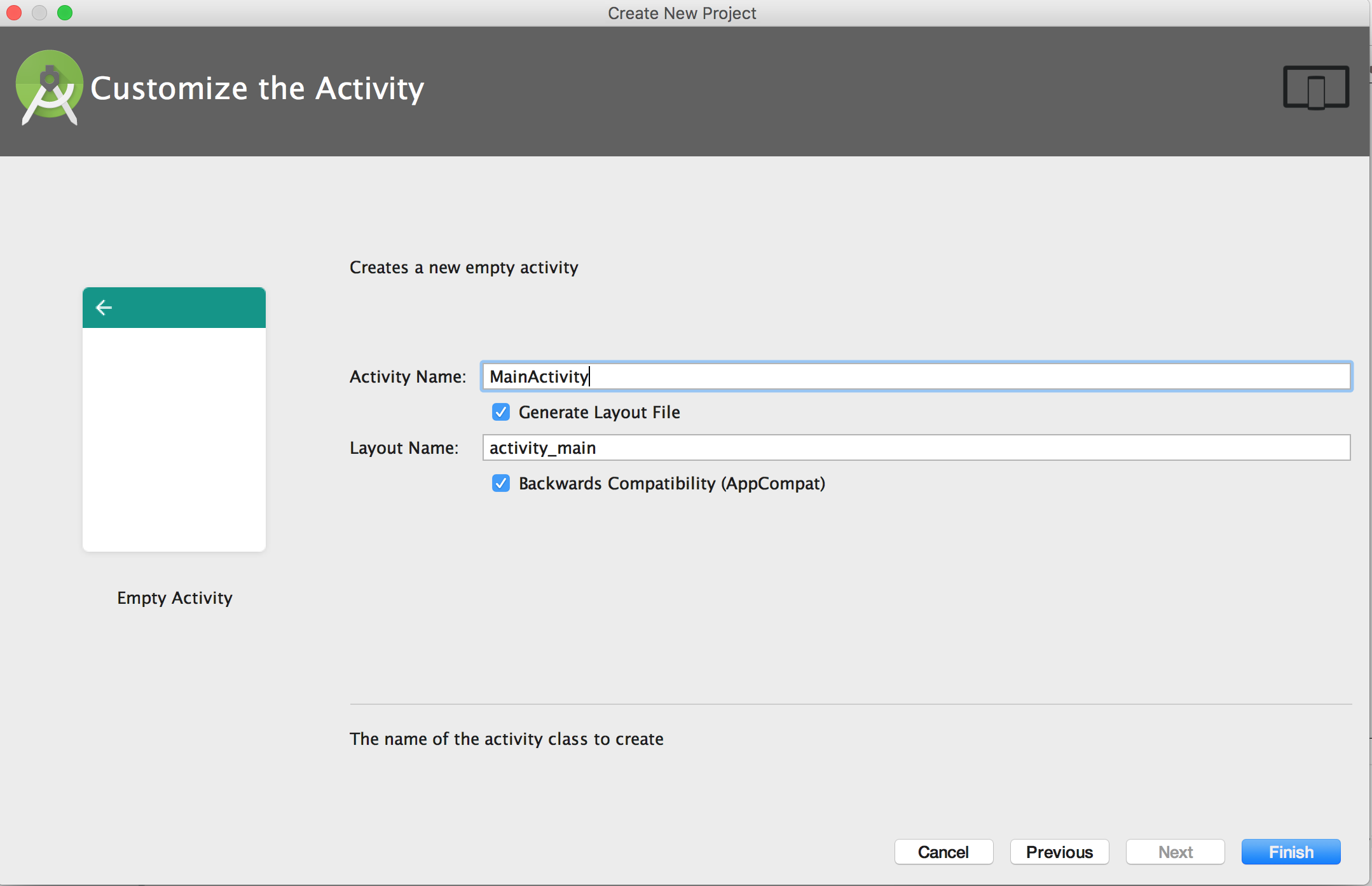Click the Activity Name input field
The height and width of the screenshot is (886, 1372).
[916, 376]
